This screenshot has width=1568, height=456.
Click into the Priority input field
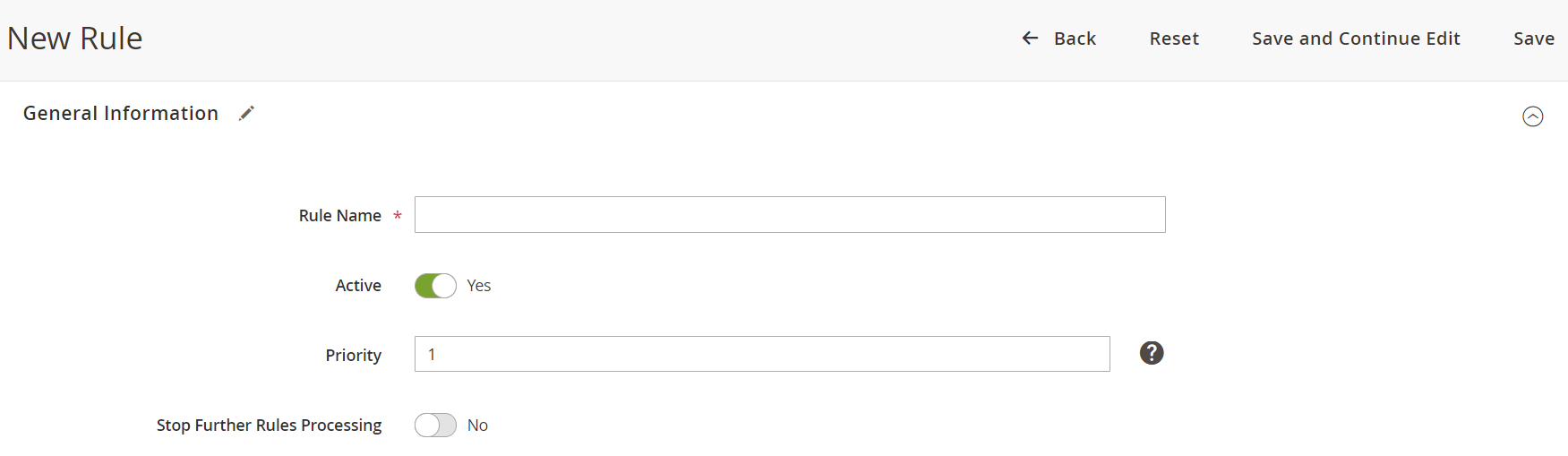(762, 354)
